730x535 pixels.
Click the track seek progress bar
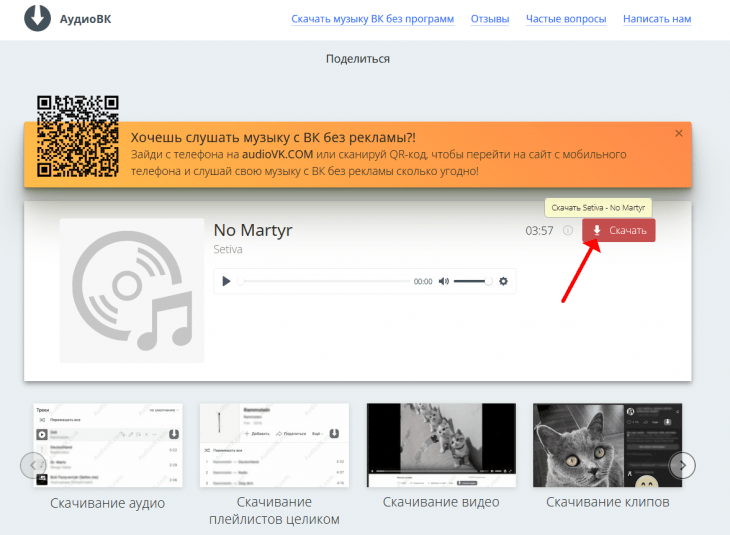tap(324, 281)
